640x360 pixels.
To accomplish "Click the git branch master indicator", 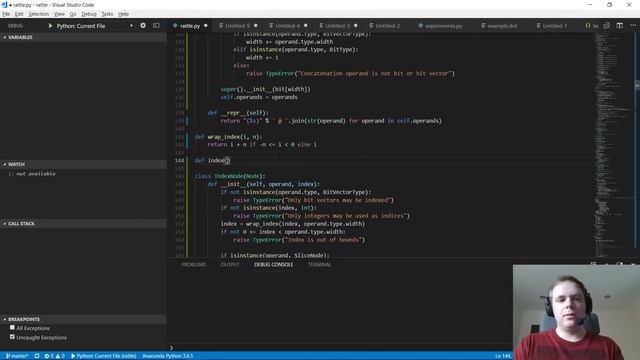I will point(17,356).
